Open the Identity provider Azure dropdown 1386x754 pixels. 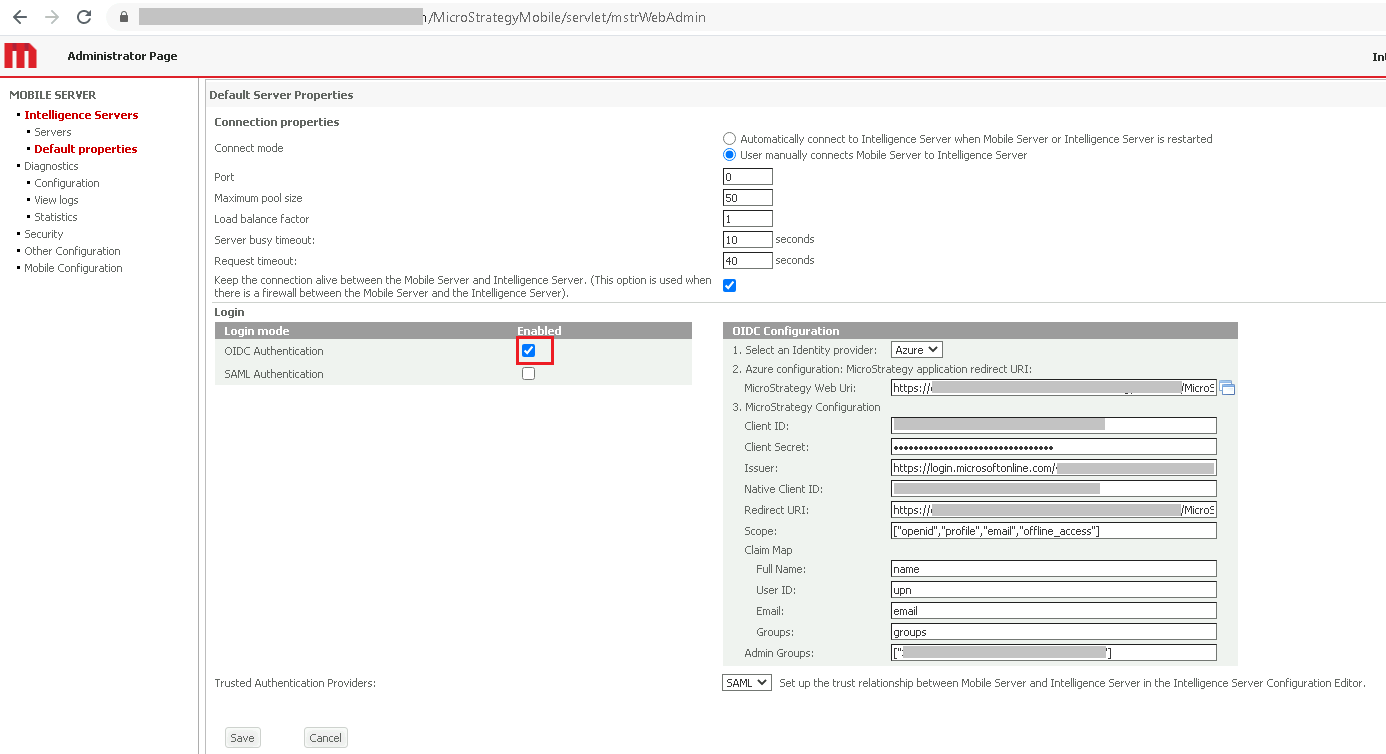coord(916,350)
